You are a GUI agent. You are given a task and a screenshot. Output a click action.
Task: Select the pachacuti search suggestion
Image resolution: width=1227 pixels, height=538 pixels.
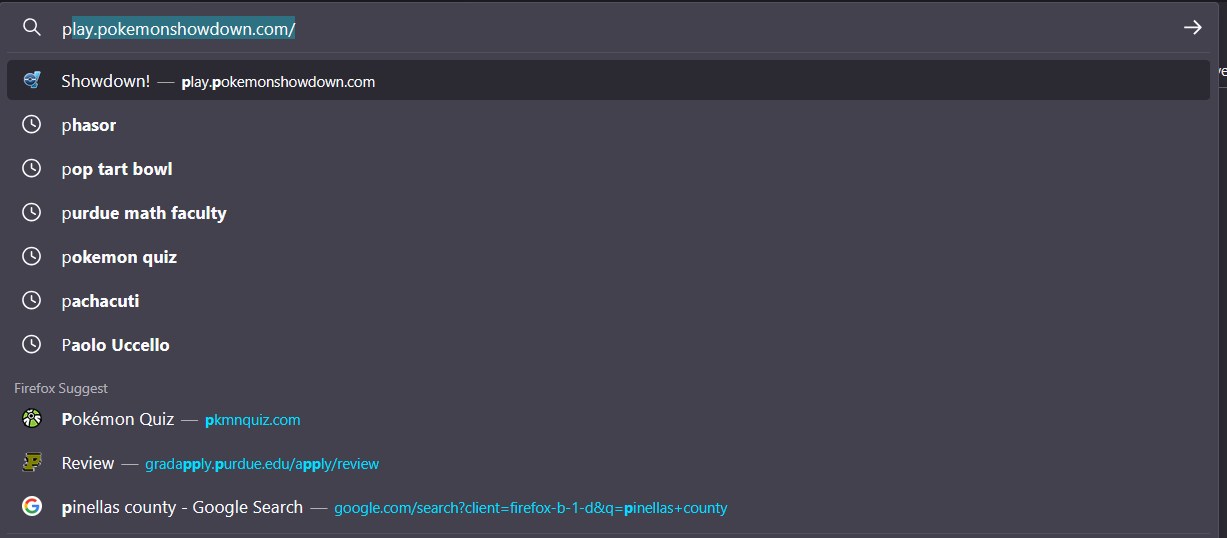[x=608, y=301]
